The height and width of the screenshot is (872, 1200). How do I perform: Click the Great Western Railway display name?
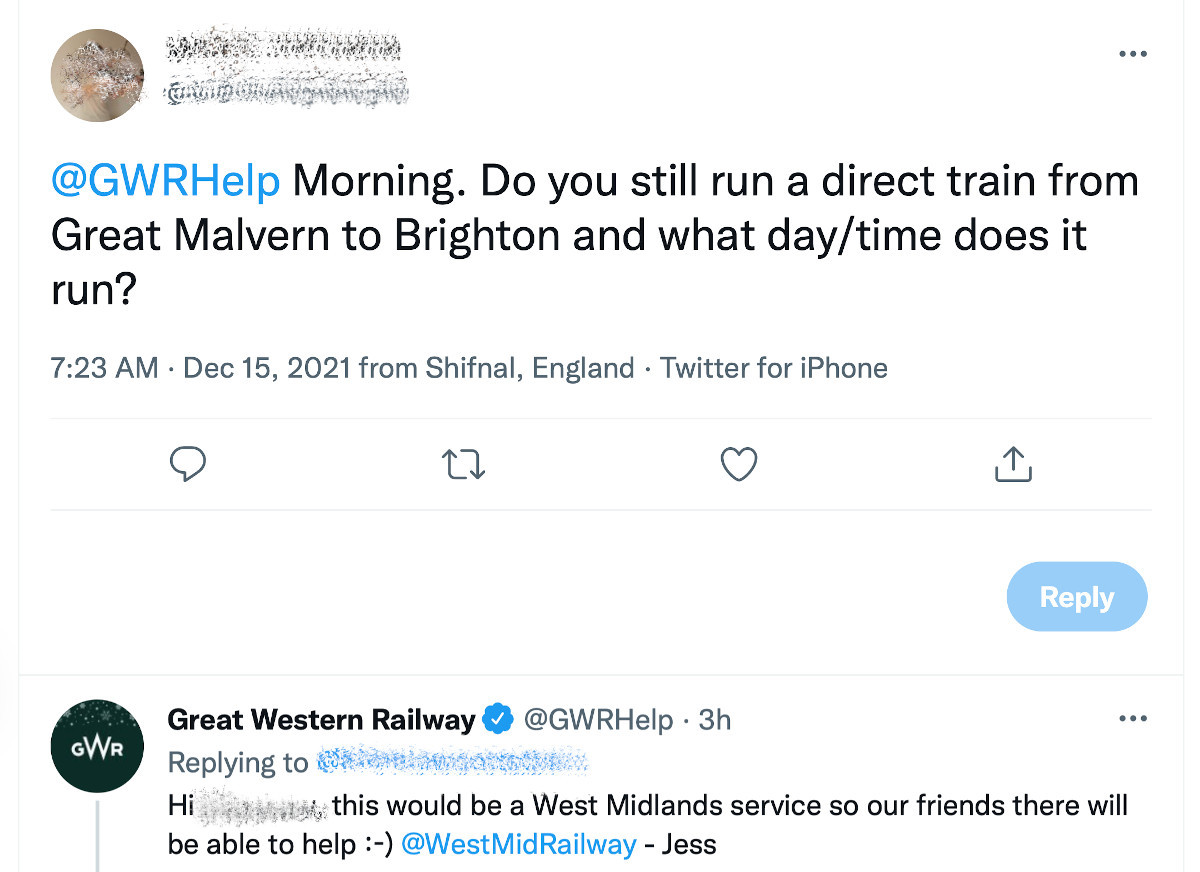coord(321,719)
